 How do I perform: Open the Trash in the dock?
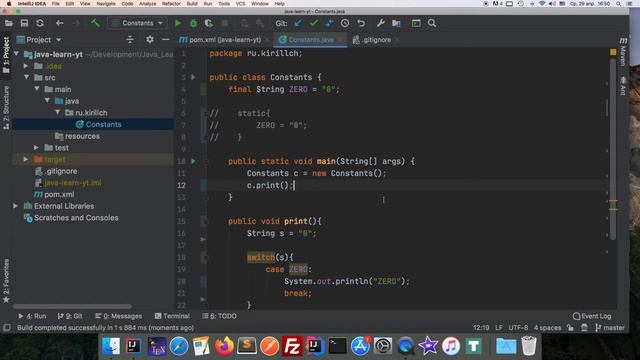click(529, 346)
